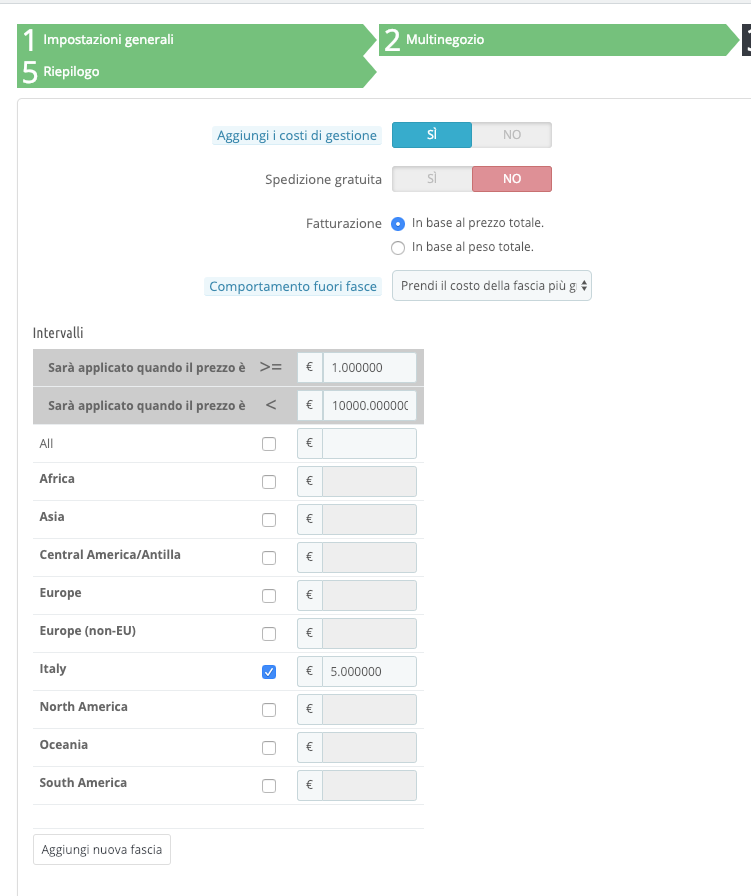Jump to the Riepilogo step
751x896 pixels.
click(71, 71)
